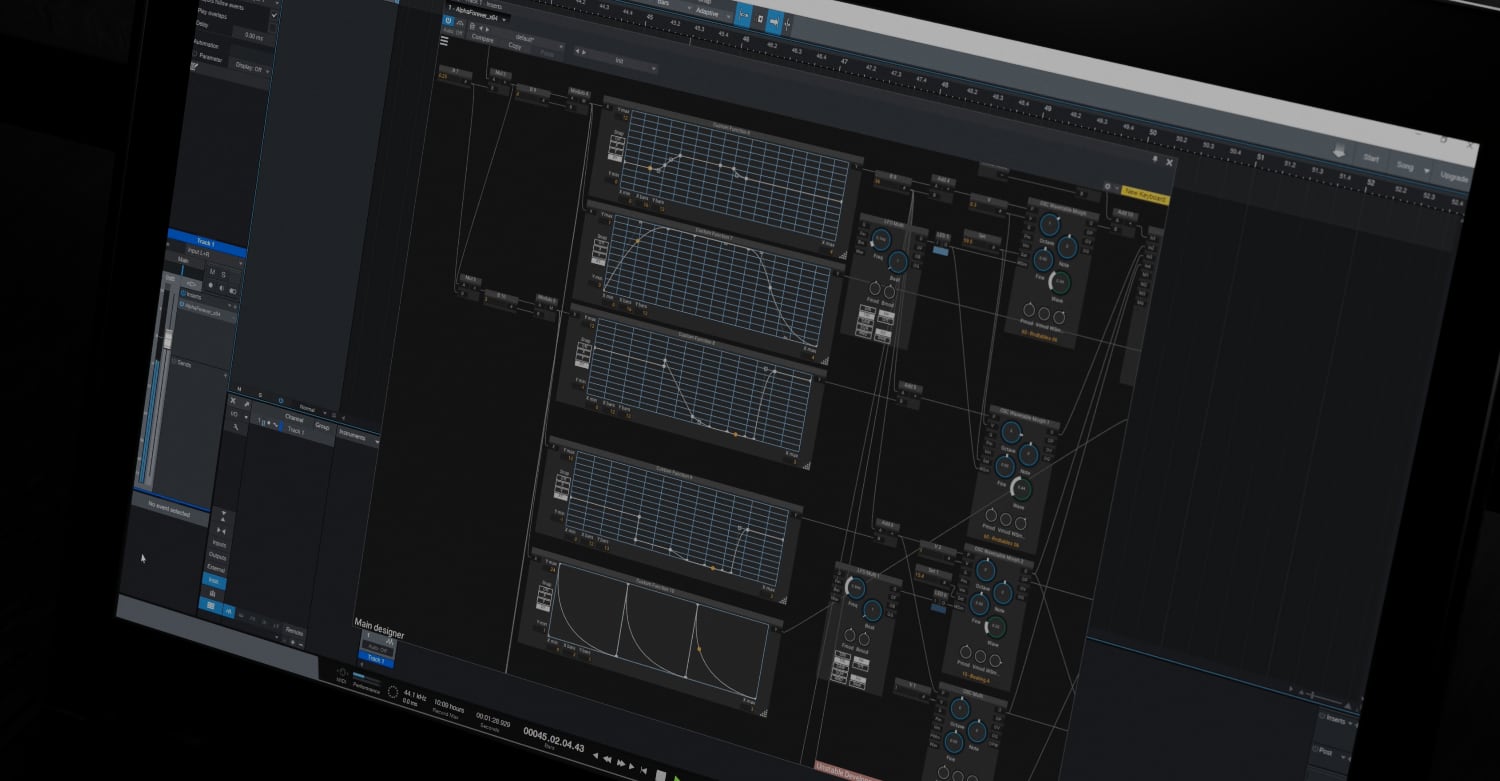Show the External section in the console
This screenshot has height=781, width=1500.
pyautogui.click(x=217, y=569)
